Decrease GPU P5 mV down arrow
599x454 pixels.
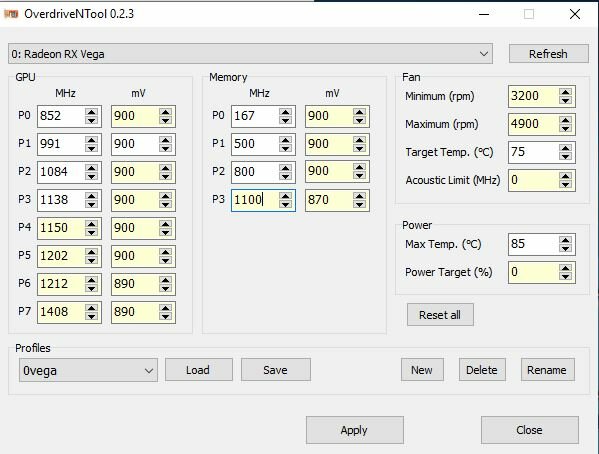[x=166, y=260]
